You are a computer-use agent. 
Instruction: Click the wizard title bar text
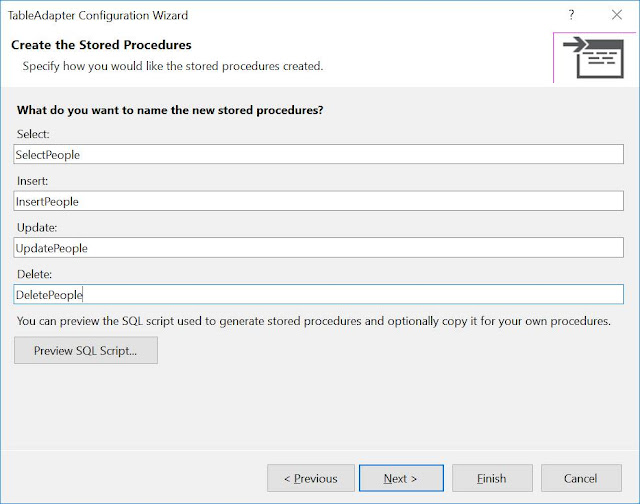(98, 16)
